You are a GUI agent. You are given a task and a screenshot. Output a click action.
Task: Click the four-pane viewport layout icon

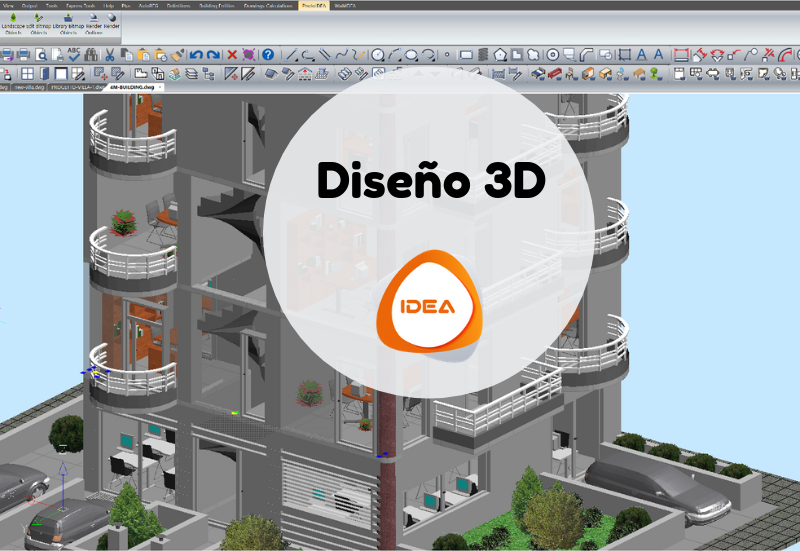pos(28,74)
